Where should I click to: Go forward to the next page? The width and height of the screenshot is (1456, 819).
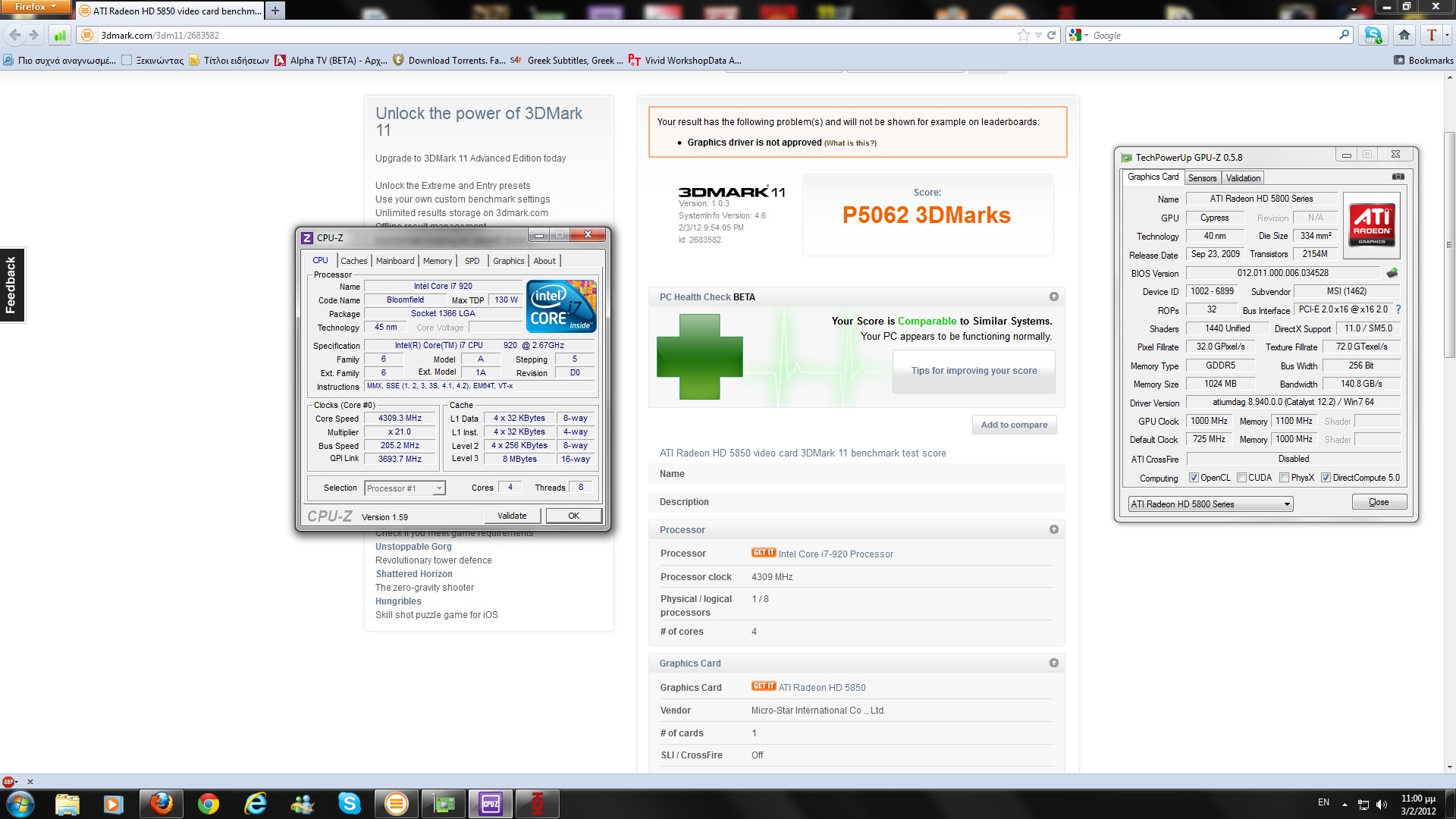(x=33, y=35)
